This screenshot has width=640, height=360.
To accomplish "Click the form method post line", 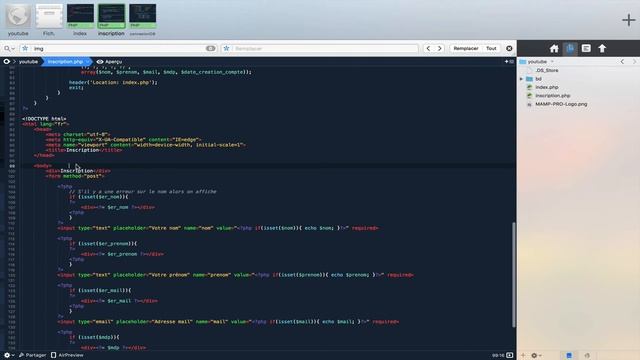I will coord(75,176).
